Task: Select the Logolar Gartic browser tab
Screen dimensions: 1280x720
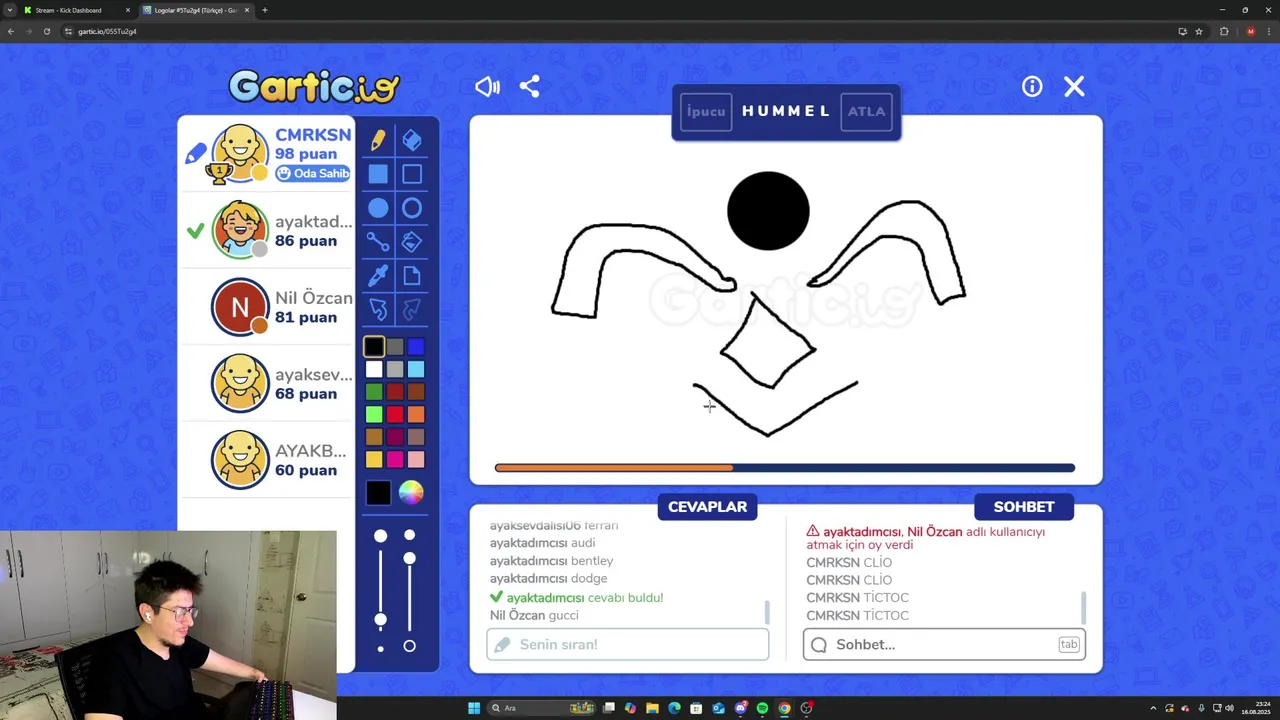Action: pyautogui.click(x=196, y=10)
